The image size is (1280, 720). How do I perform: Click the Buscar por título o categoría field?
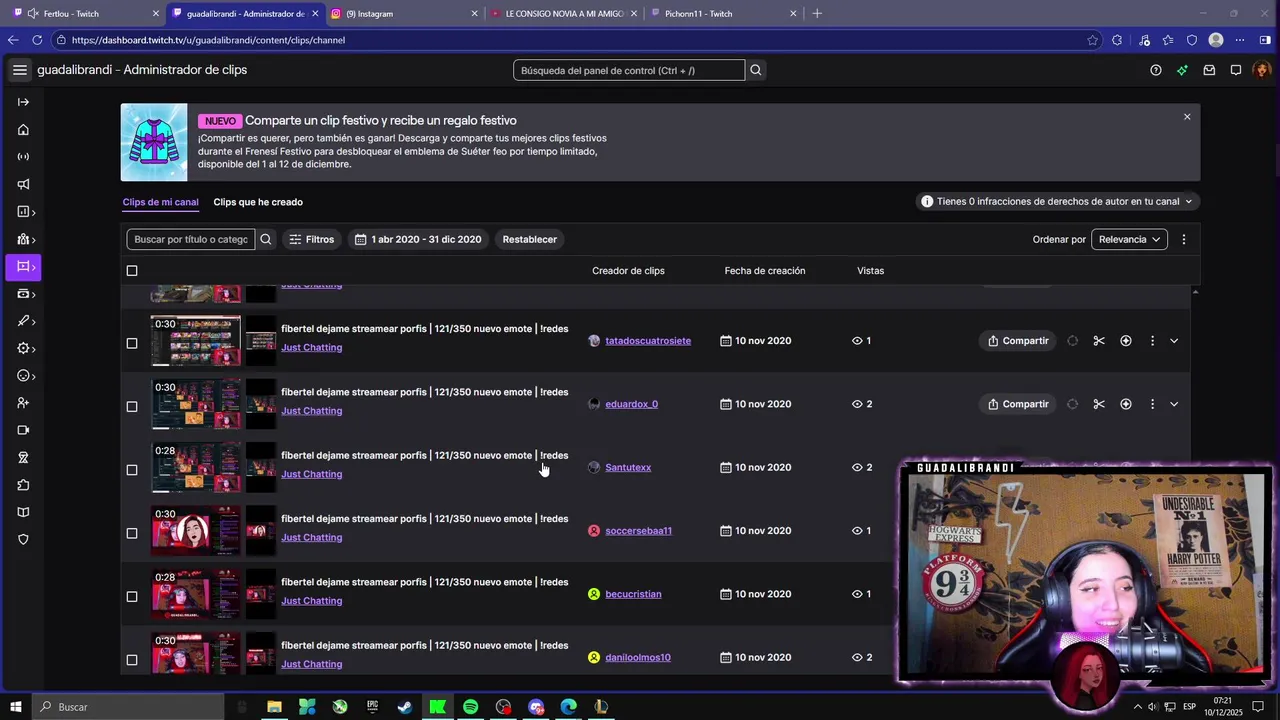(191, 239)
